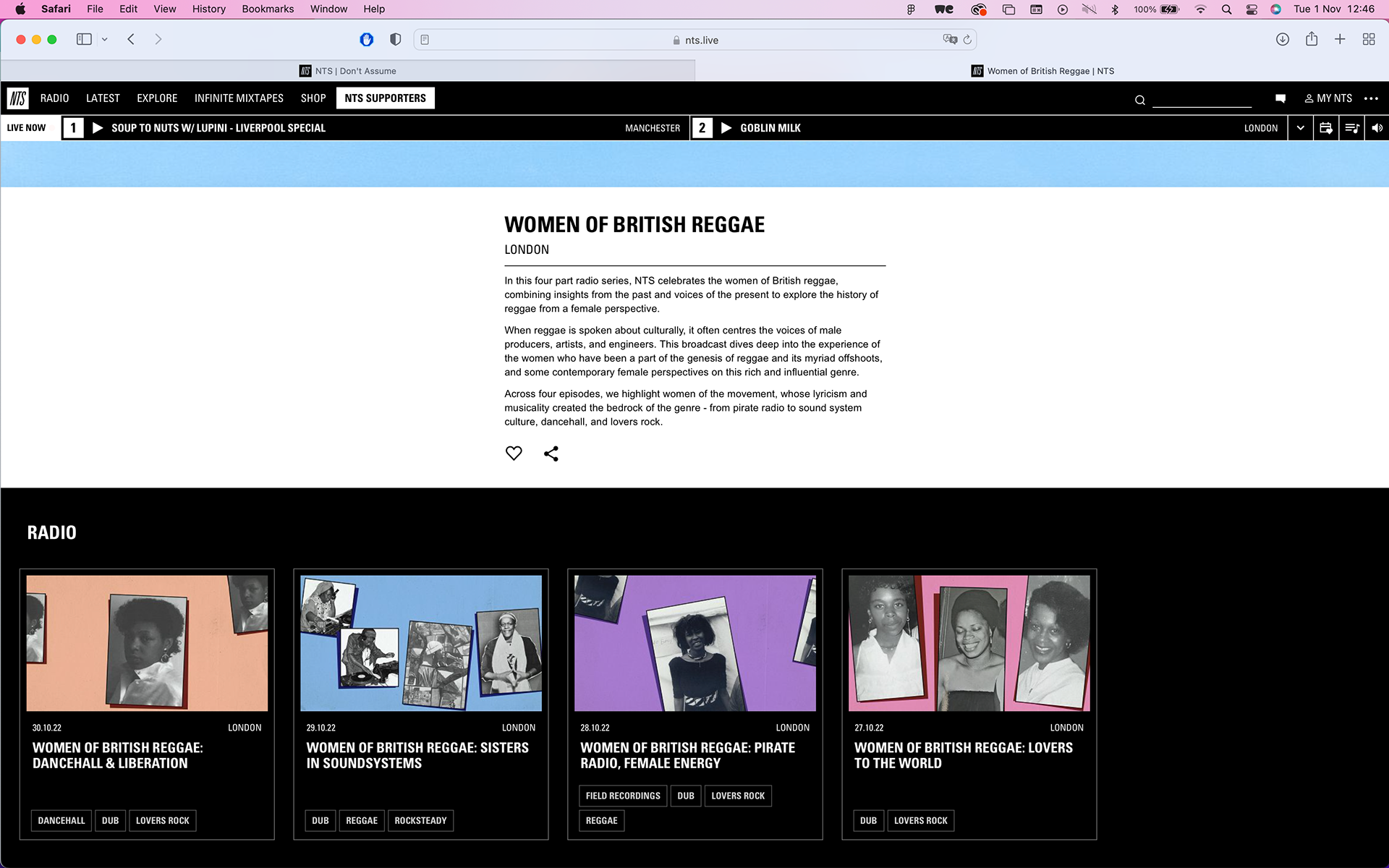Focus the NTS search input field

point(1202,99)
